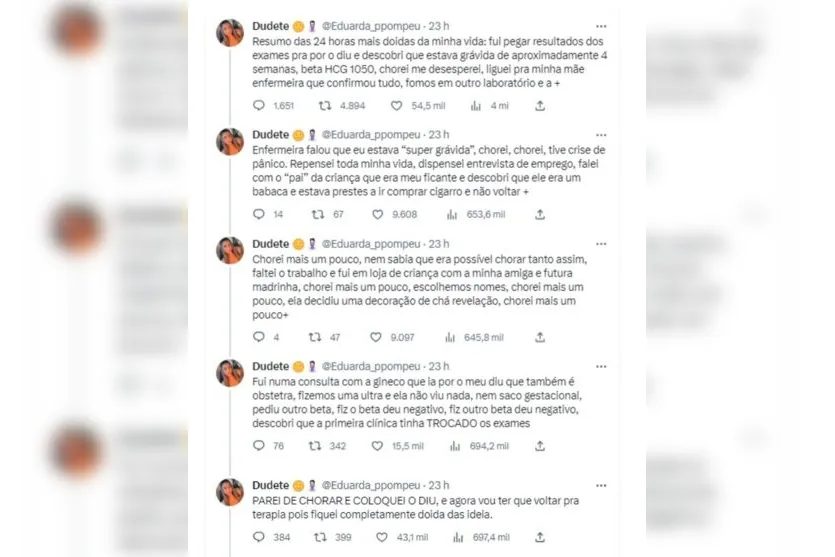Reply to the first tweet with 1.651 replies
Image resolution: width=835 pixels, height=557 pixels.
point(259,105)
